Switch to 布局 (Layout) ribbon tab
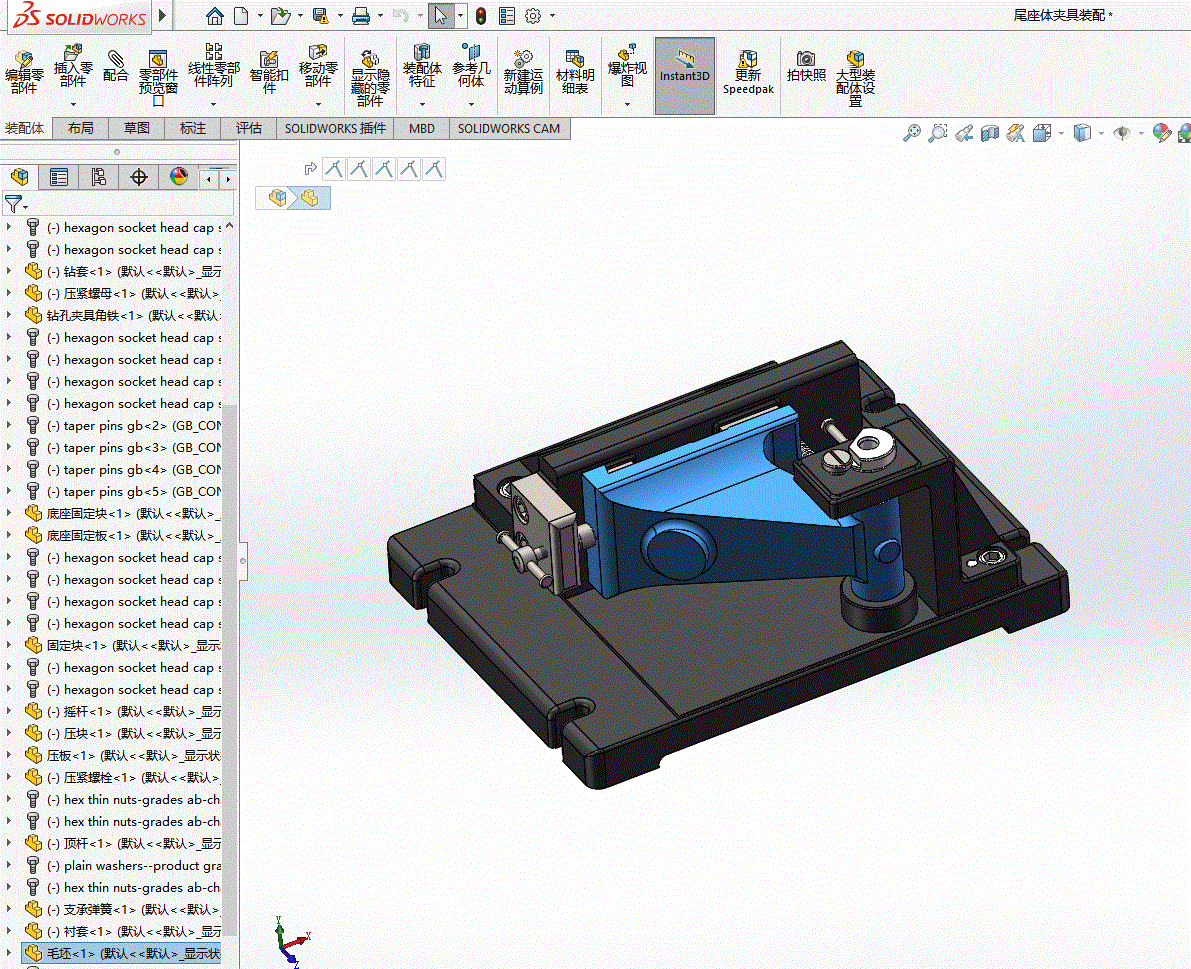Viewport: 1191px width, 969px height. [81, 128]
